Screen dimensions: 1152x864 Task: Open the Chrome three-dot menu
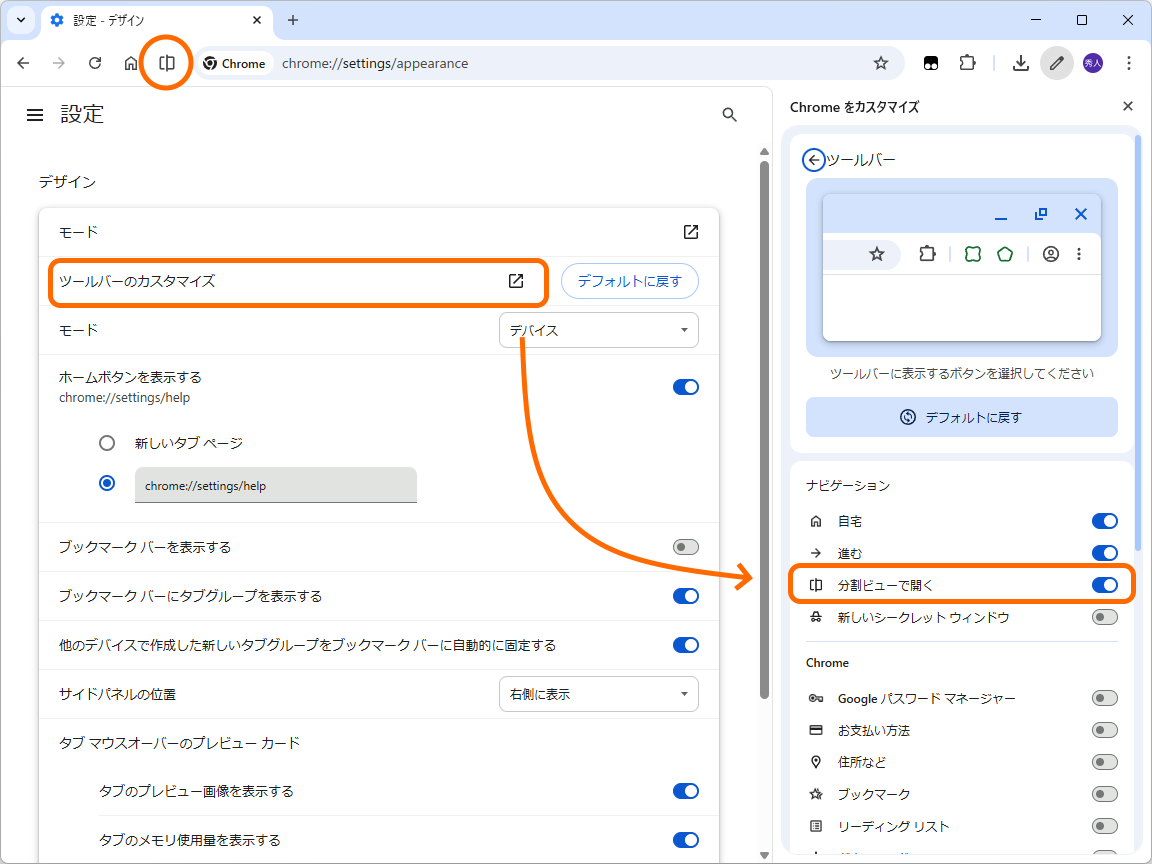coord(1129,62)
